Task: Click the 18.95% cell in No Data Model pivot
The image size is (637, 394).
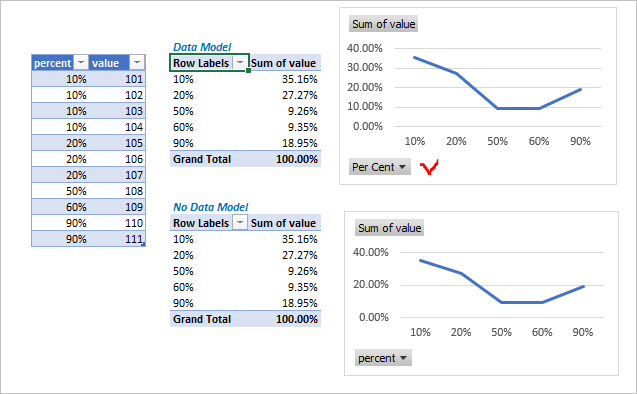Action: (x=285, y=303)
